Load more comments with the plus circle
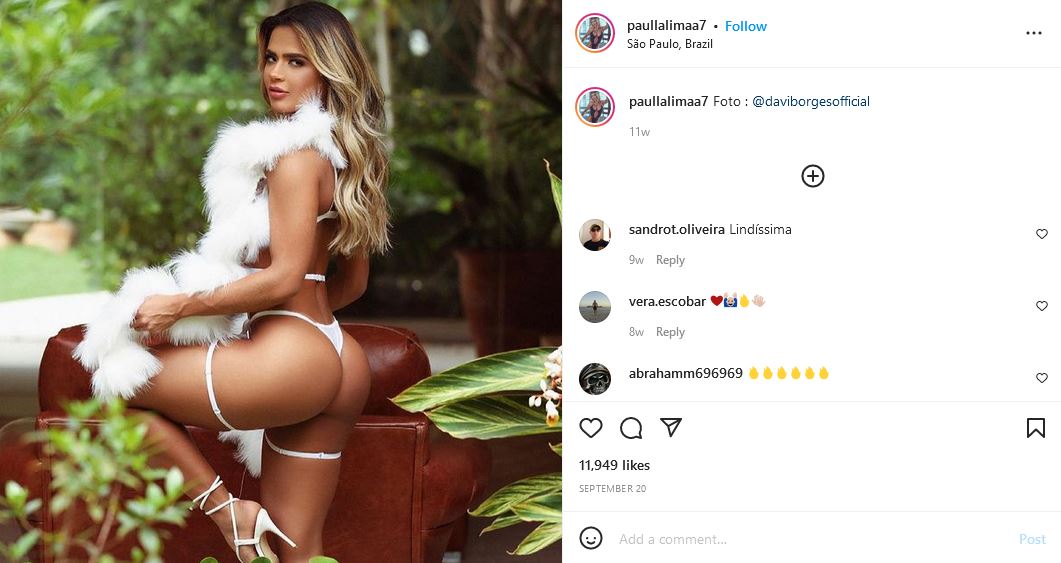Image resolution: width=1061 pixels, height=563 pixels. [812, 176]
